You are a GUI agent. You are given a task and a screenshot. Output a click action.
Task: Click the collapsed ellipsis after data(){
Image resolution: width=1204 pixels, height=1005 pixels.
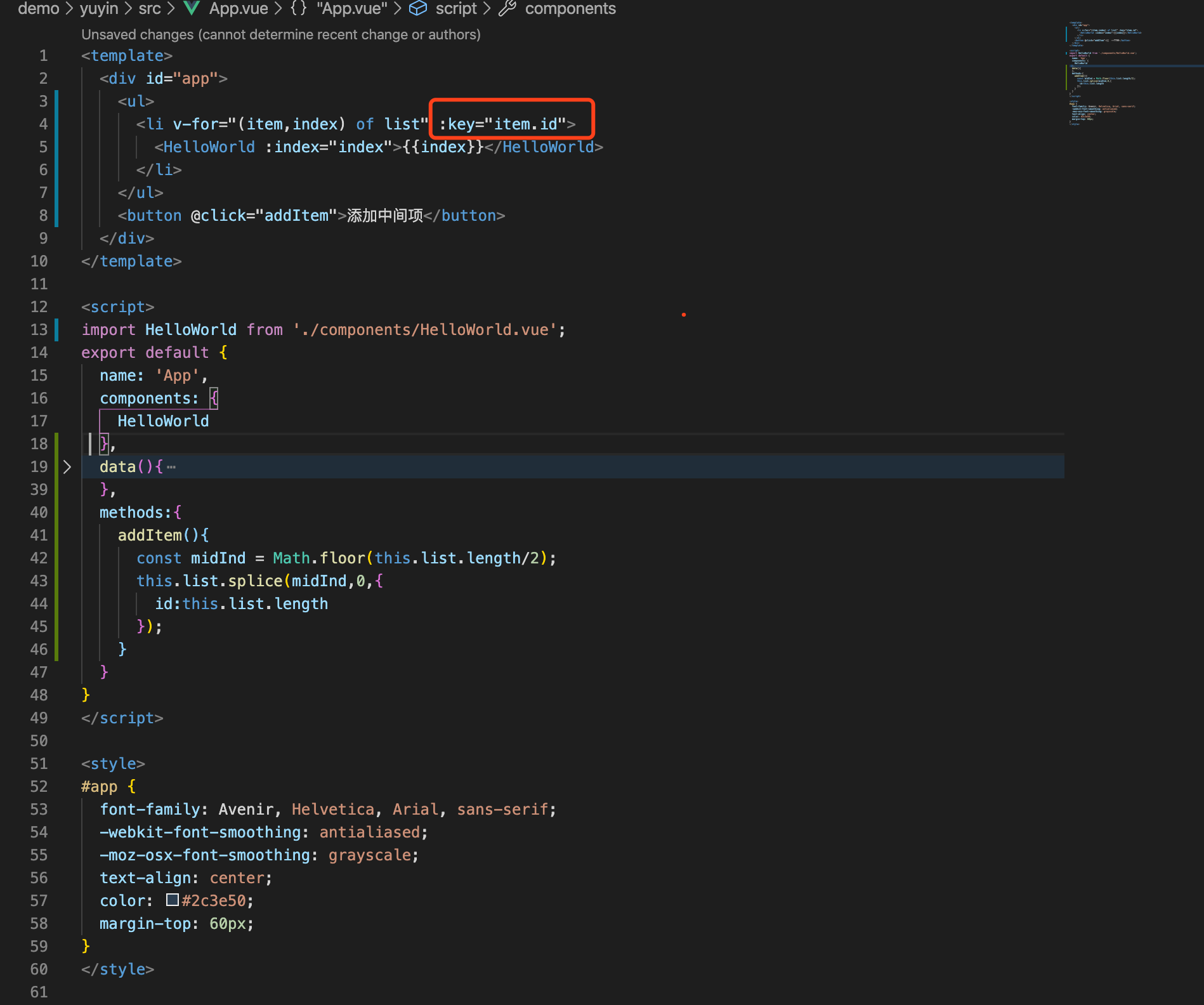coord(171,467)
